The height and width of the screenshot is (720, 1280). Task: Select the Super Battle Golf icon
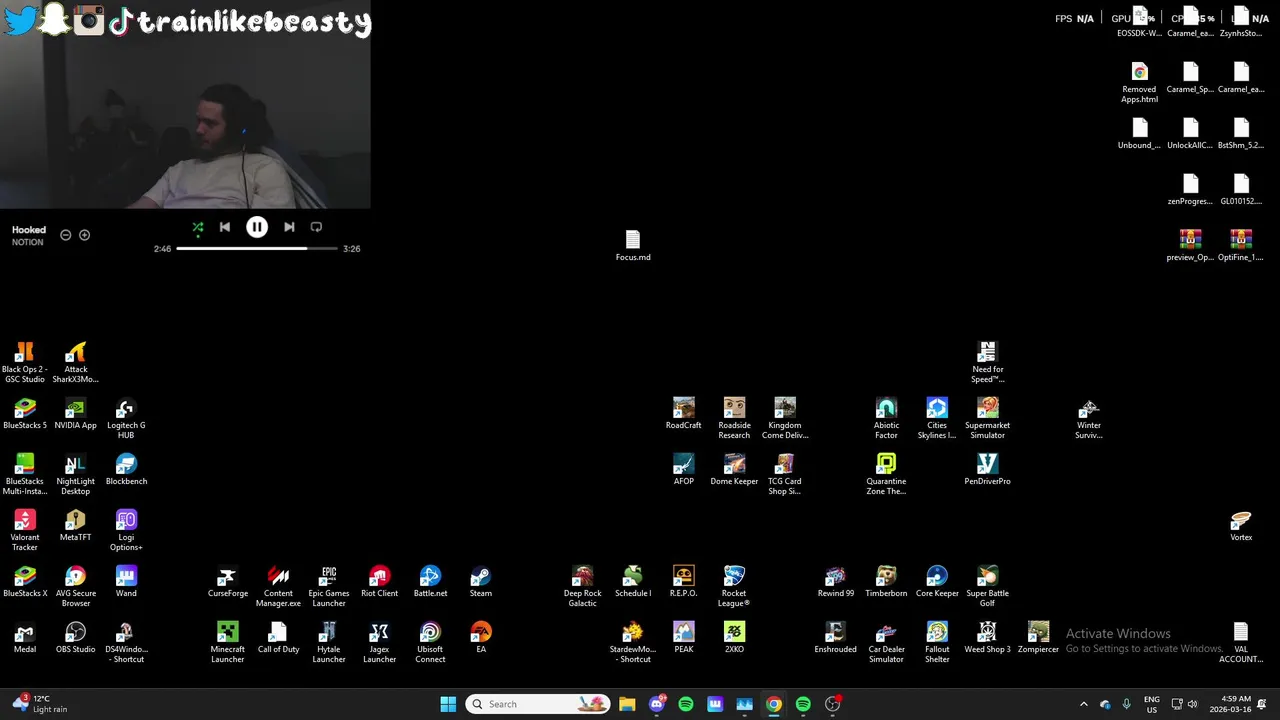[987, 586]
